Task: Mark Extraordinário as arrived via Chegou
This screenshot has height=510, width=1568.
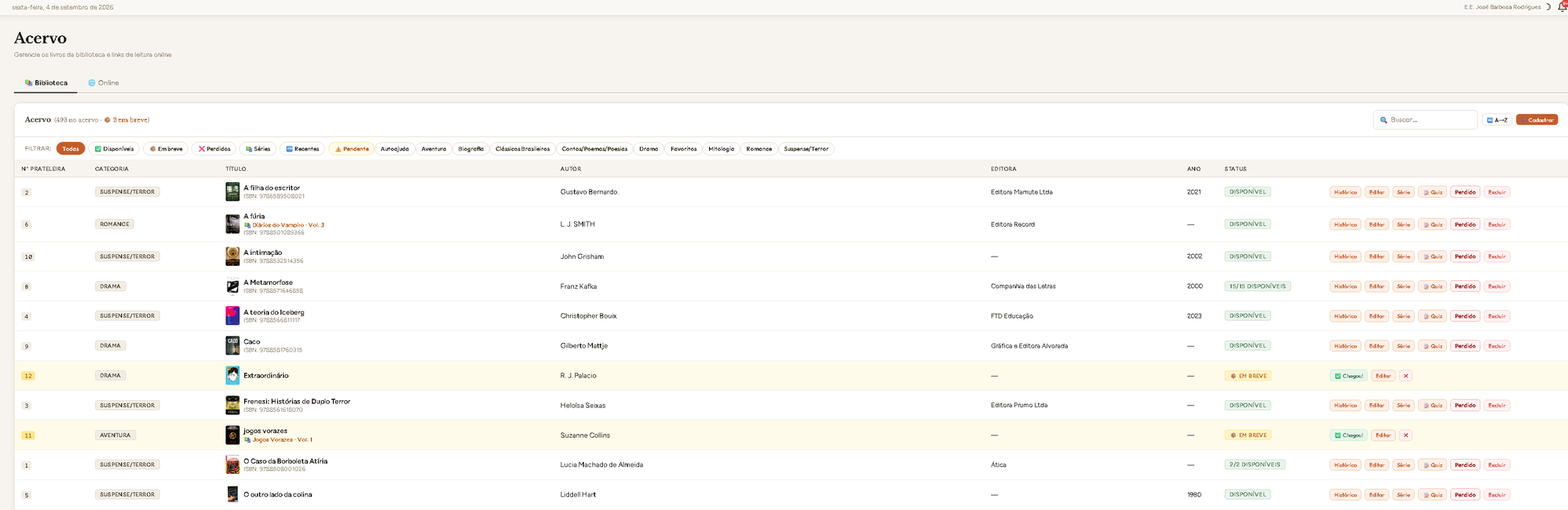Action: 1348,376
